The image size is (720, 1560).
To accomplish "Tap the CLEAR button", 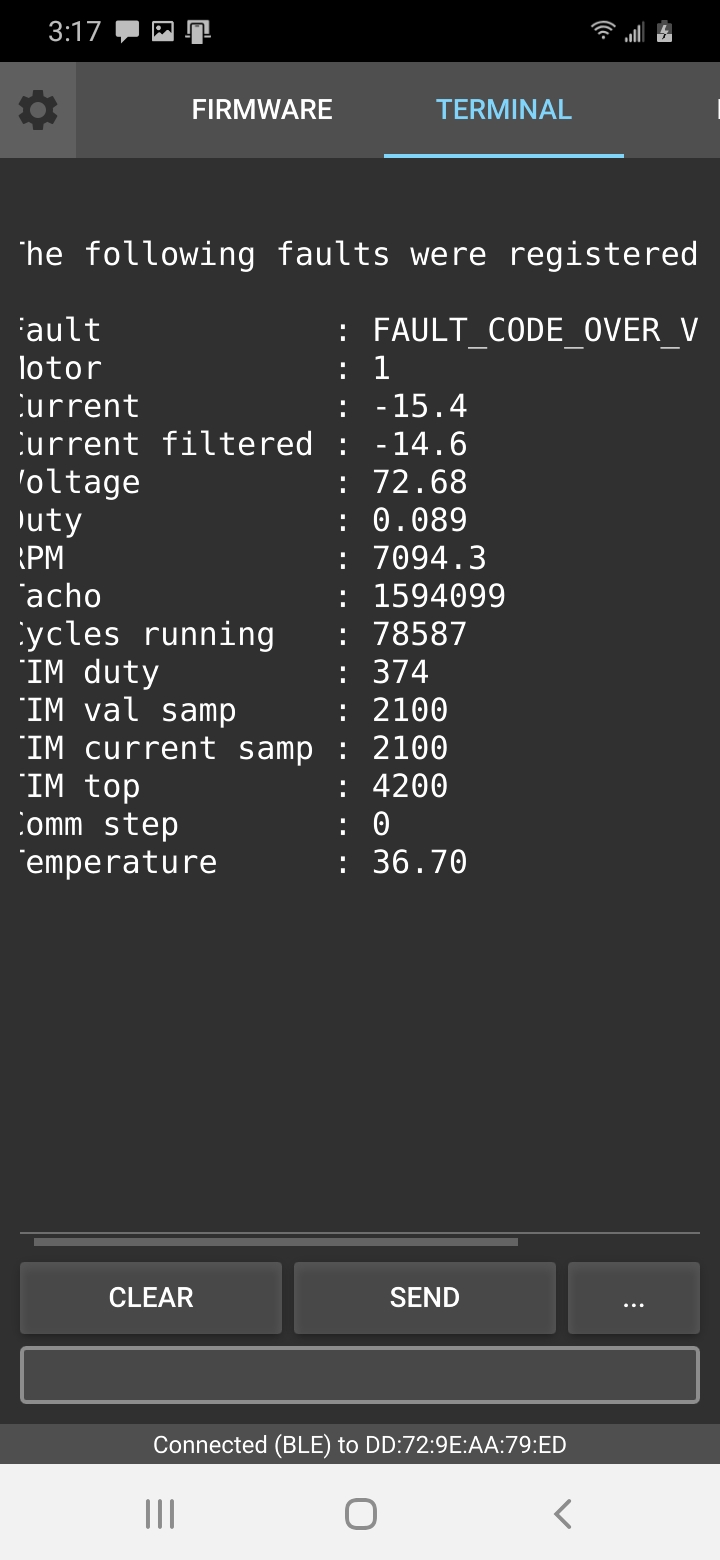I will pyautogui.click(x=151, y=1297).
